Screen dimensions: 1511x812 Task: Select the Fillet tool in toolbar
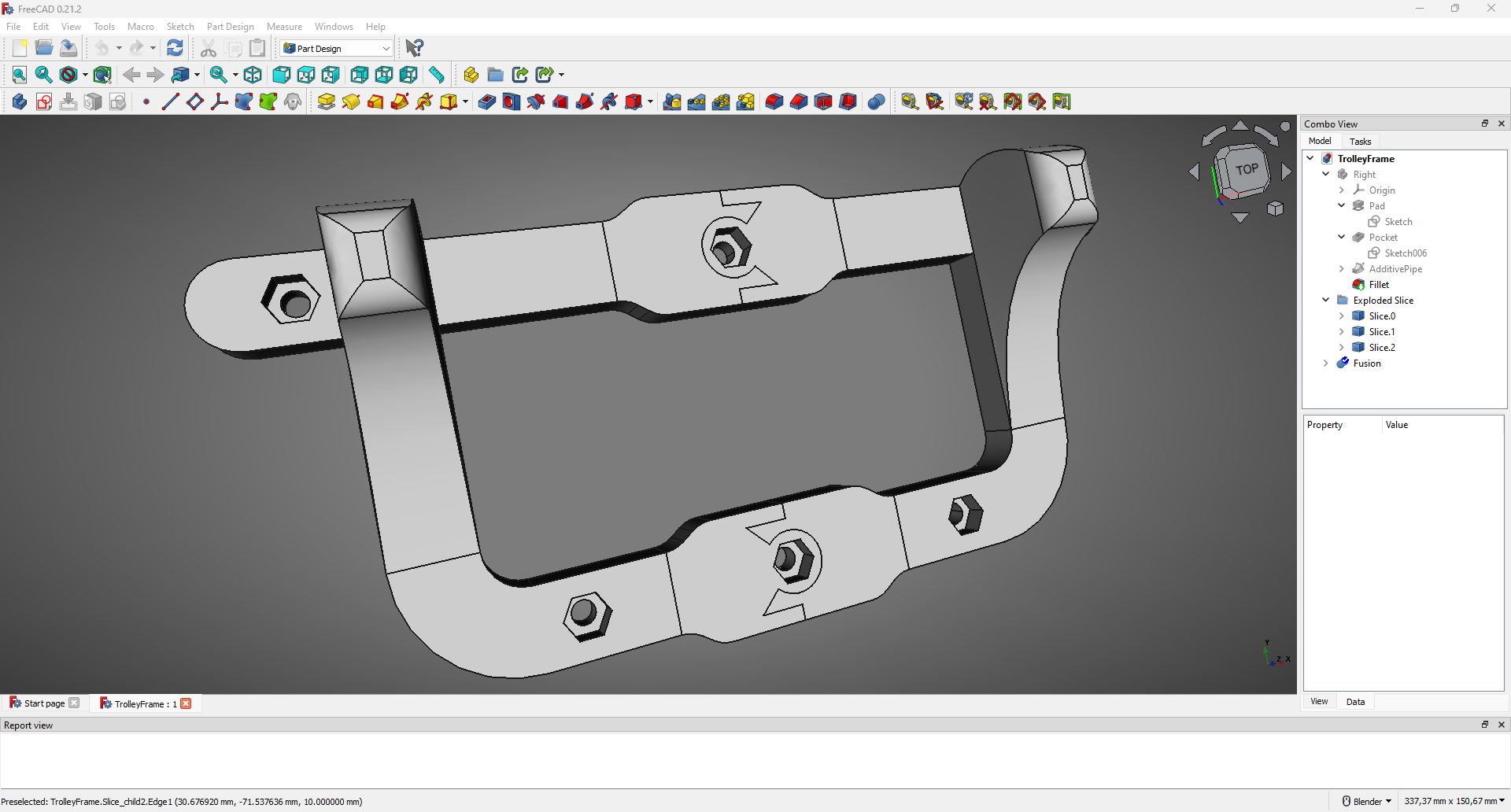(774, 101)
